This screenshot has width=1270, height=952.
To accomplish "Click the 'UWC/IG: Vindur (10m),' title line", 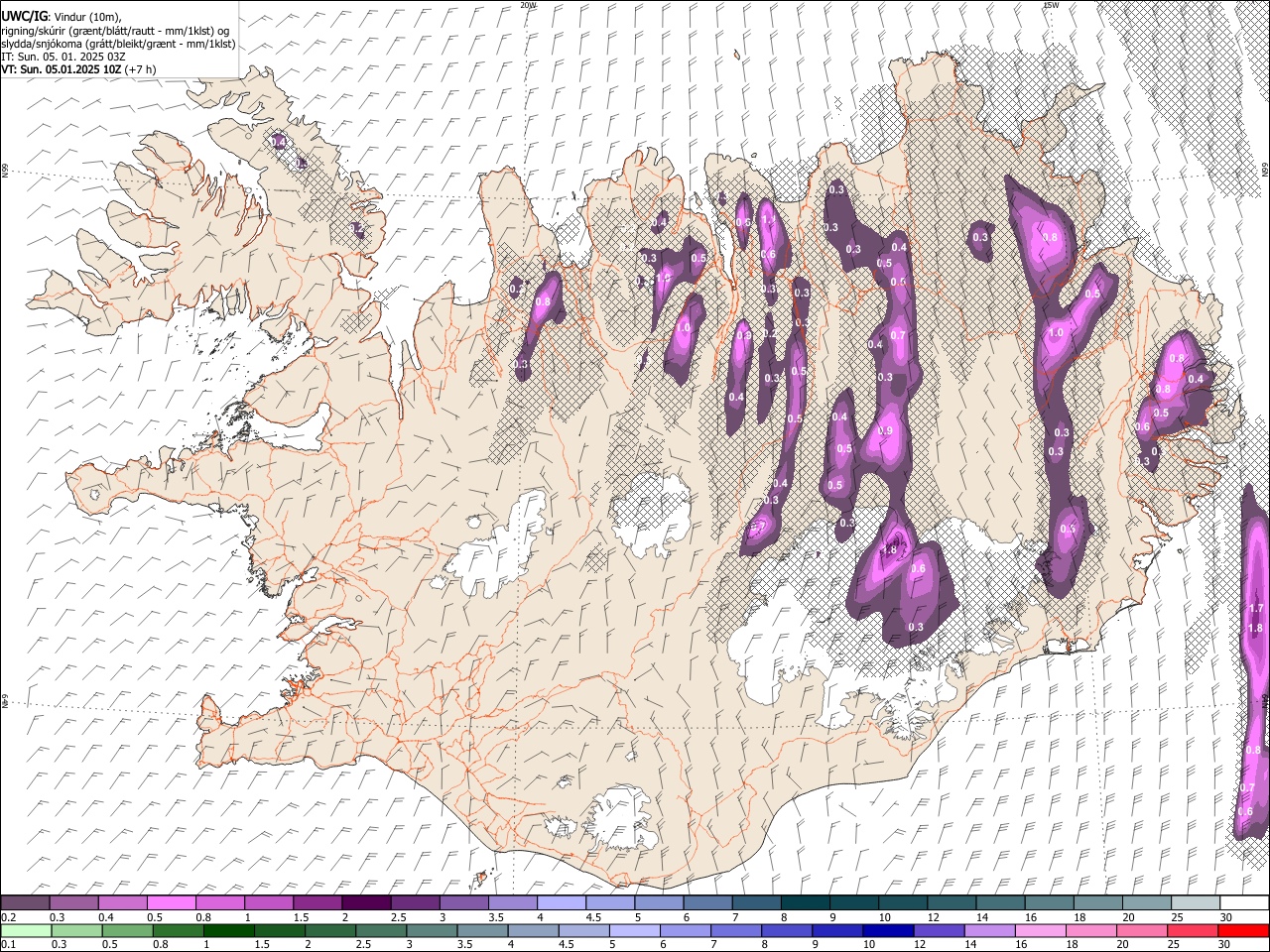I will point(62,17).
